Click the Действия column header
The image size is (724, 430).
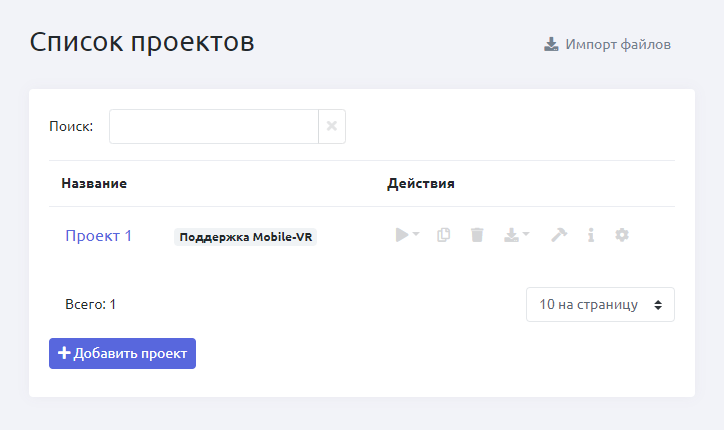pyautogui.click(x=421, y=184)
